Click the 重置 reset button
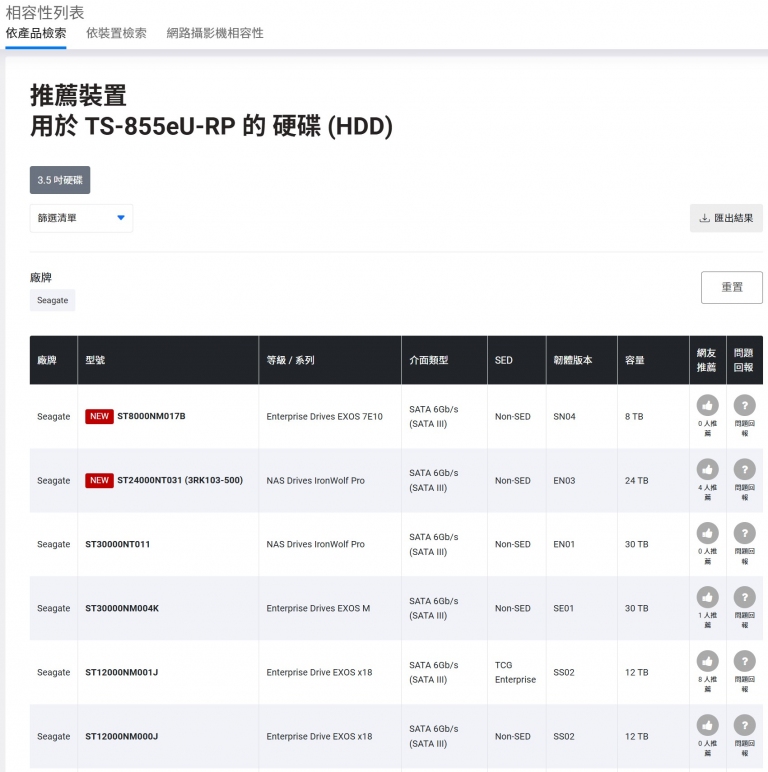The width and height of the screenshot is (768, 772). pyautogui.click(x=732, y=287)
